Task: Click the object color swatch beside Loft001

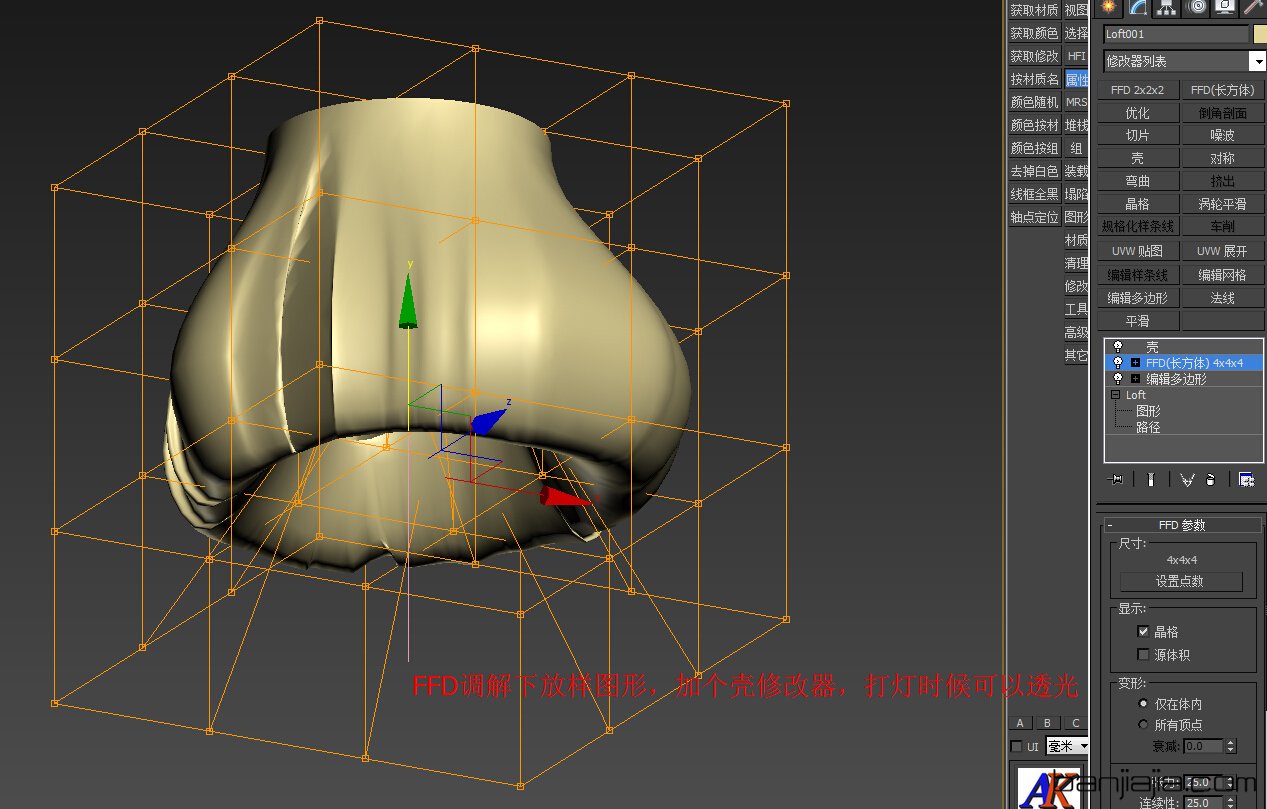Action: click(x=1258, y=33)
